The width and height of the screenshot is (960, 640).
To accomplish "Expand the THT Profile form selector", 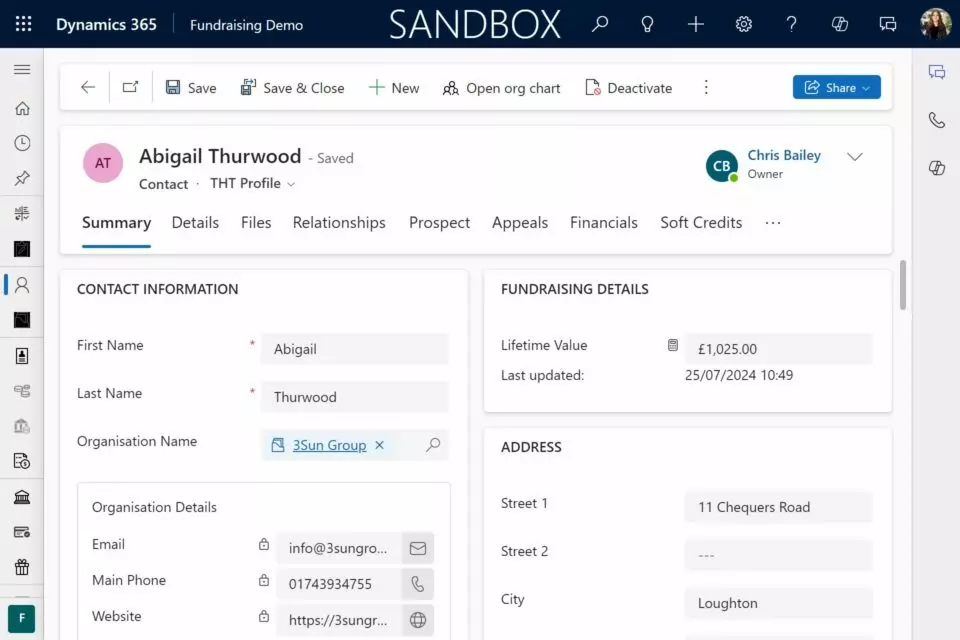I will coord(252,184).
